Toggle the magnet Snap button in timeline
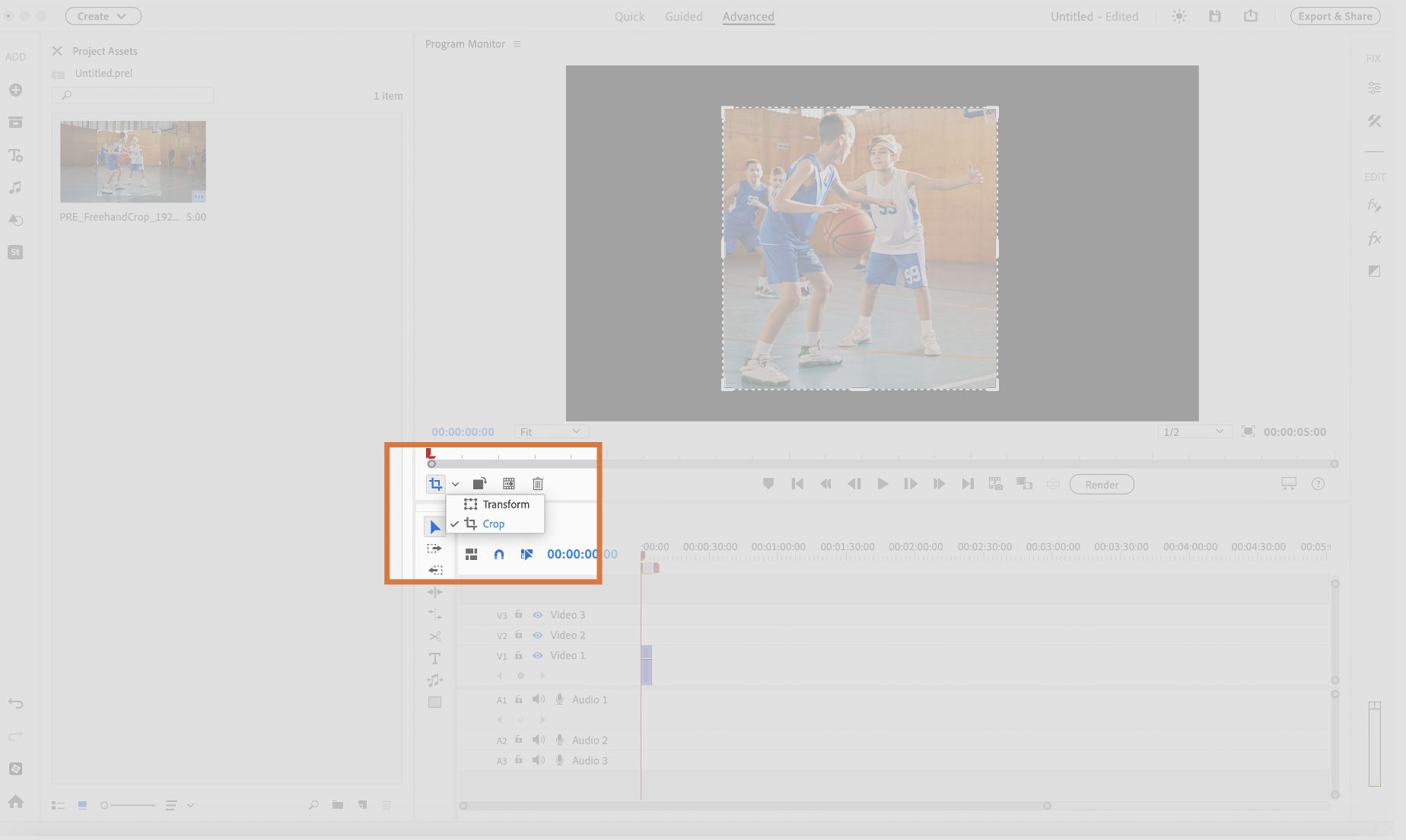 coord(499,555)
